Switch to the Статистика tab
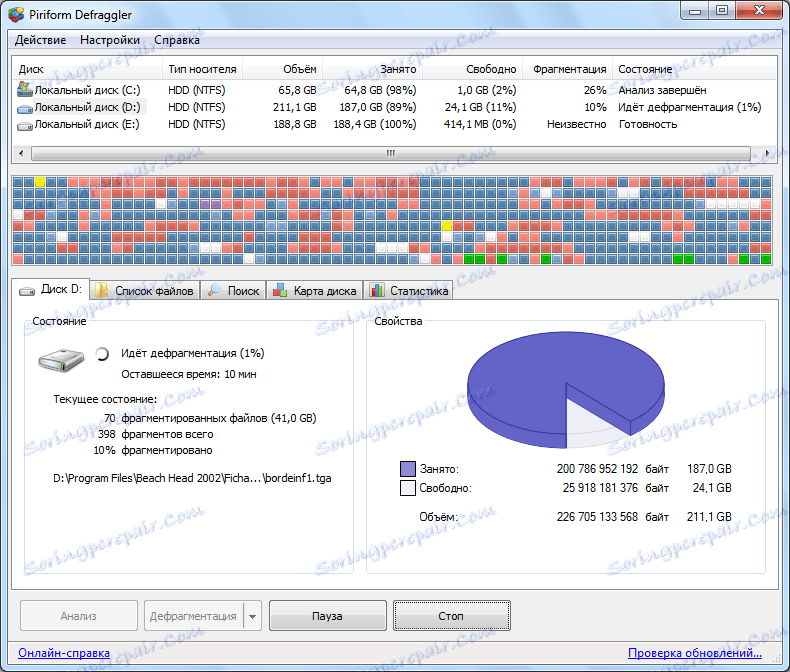 408,290
